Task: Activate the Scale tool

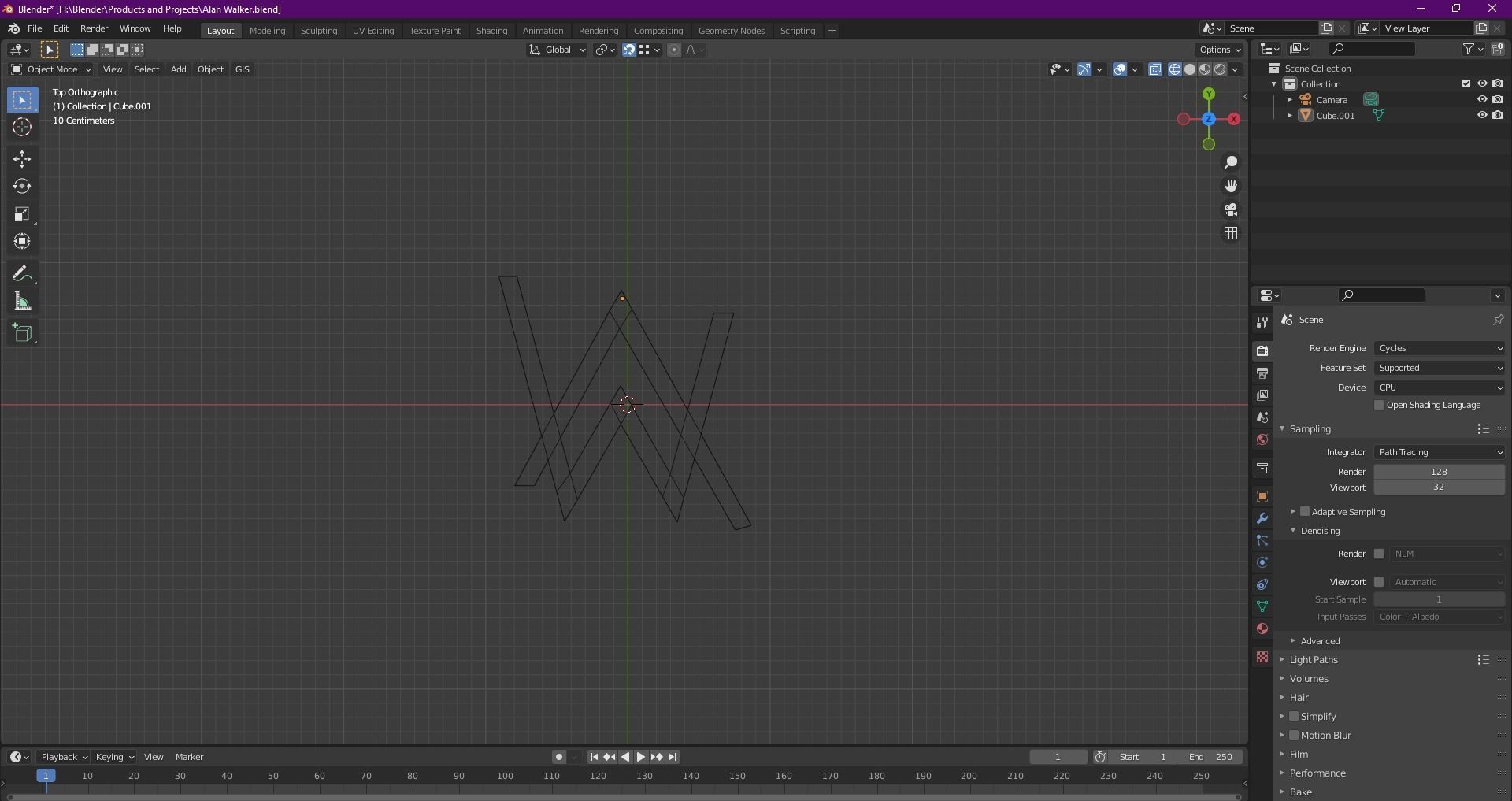Action: [22, 214]
